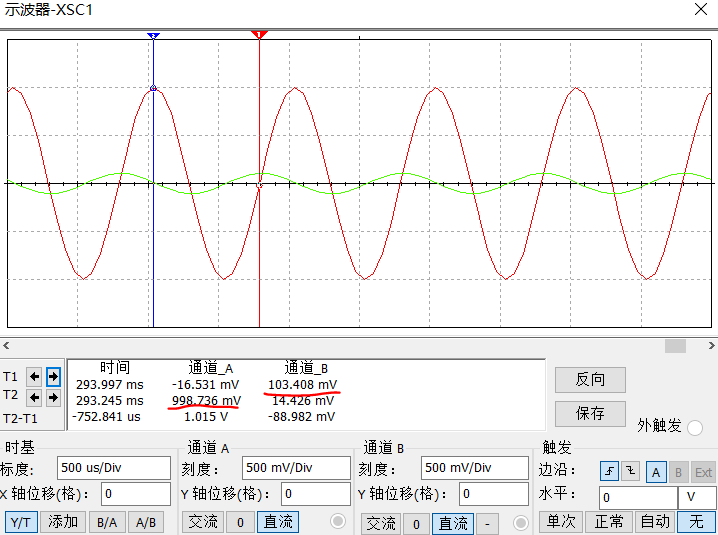Image resolution: width=718 pixels, height=535 pixels.
Task: Set trigger source to Ext
Action: point(703,472)
